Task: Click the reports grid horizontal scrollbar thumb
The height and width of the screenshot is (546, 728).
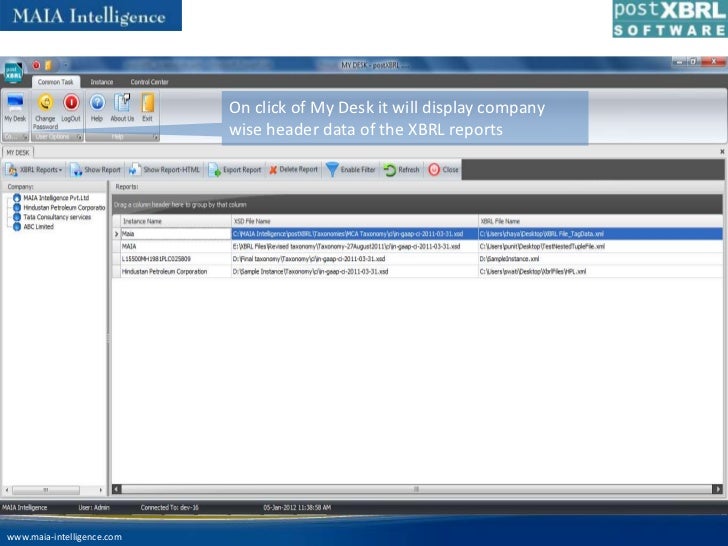Action: point(416,489)
